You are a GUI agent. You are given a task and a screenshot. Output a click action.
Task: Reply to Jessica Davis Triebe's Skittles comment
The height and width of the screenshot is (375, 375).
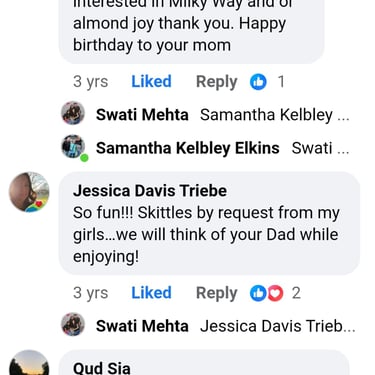217,293
